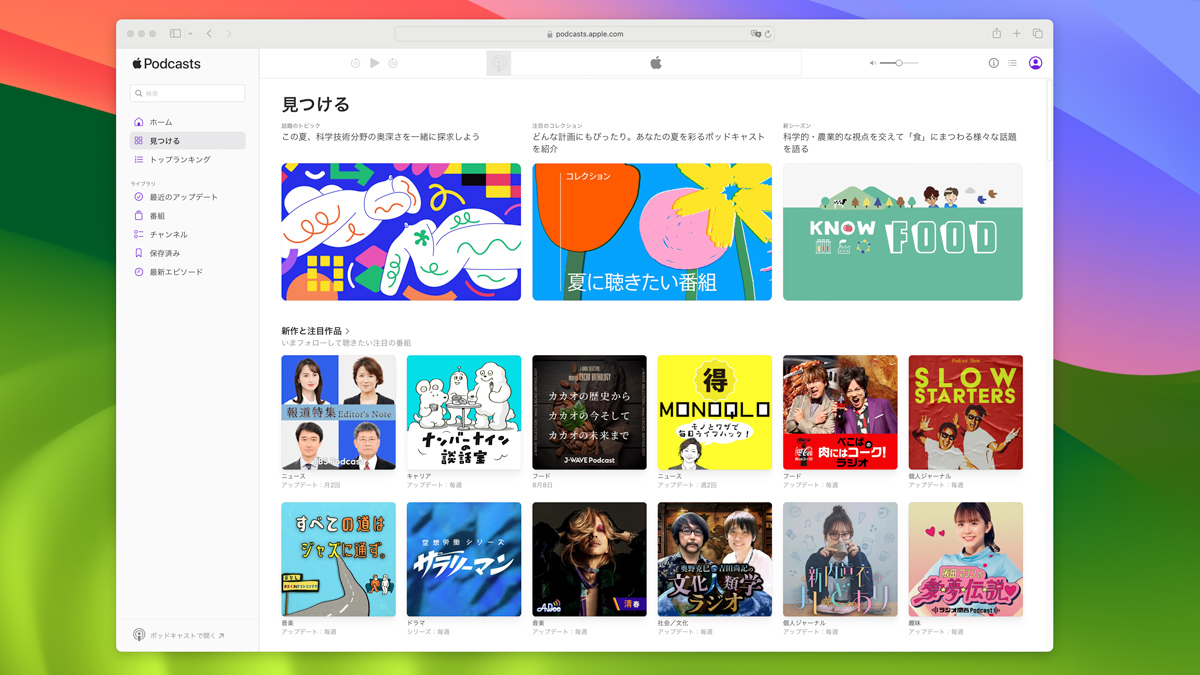Viewport: 1200px width, 675px height.
Task: Open 最近のアップデート in the library
Action: coord(187,197)
